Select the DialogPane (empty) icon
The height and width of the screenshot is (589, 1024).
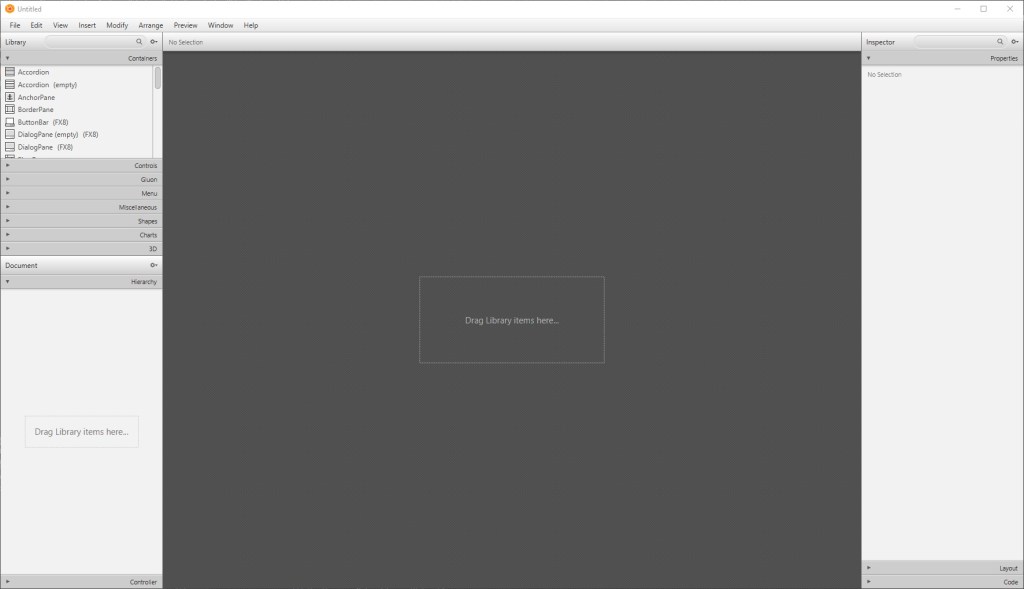10,134
